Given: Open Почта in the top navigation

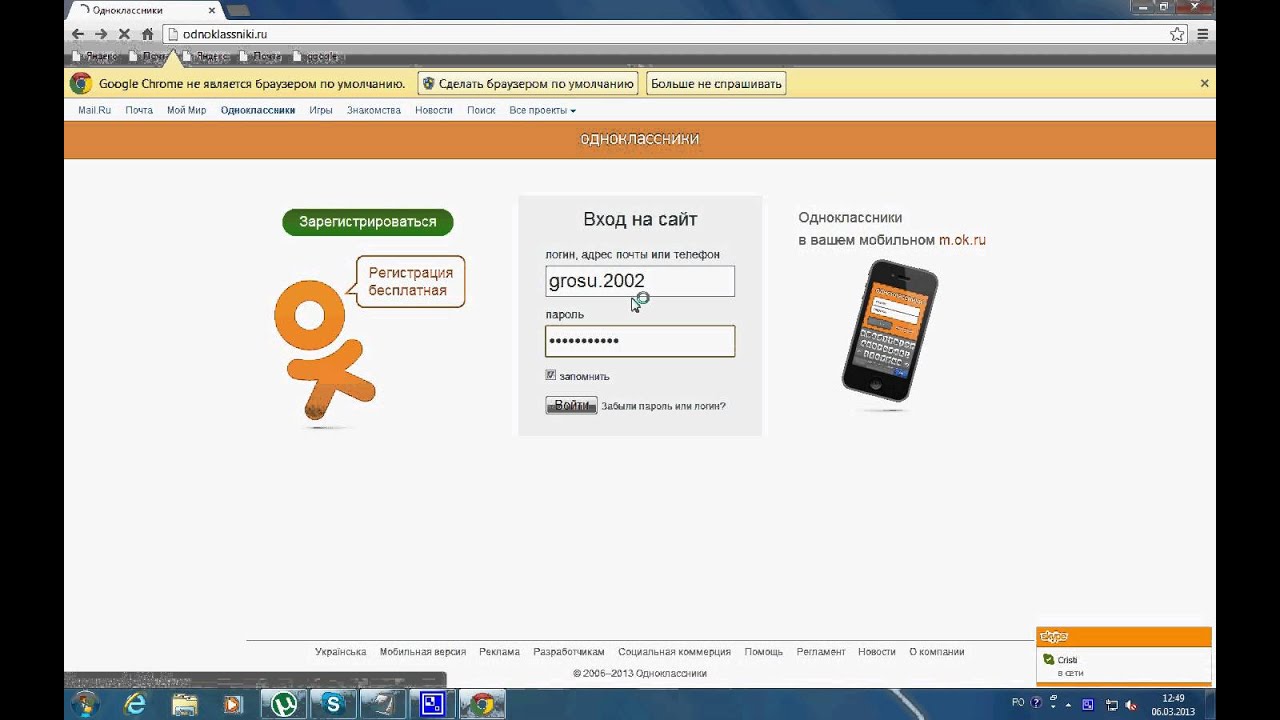Looking at the screenshot, I should 139,110.
